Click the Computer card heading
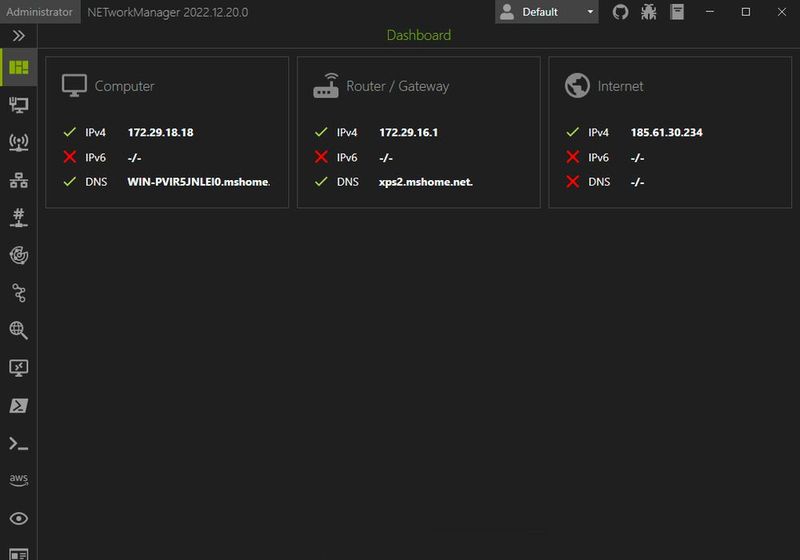This screenshot has height=560, width=800. 124,86
